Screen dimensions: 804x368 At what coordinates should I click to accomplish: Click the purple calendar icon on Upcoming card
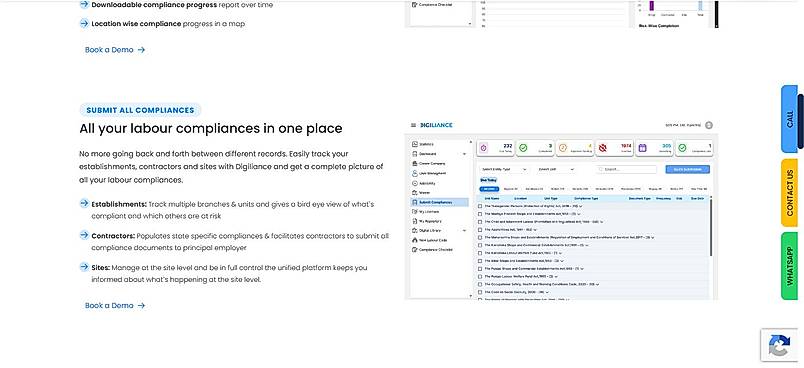(642, 148)
